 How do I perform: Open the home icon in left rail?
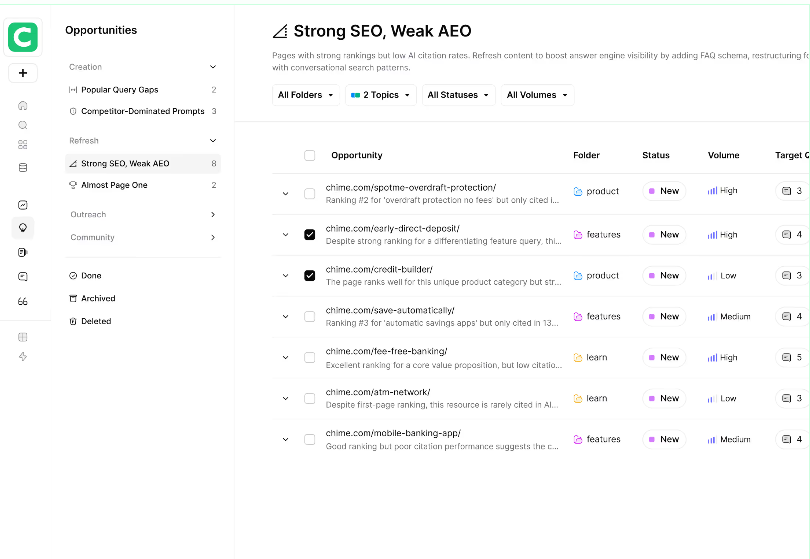[x=23, y=105]
